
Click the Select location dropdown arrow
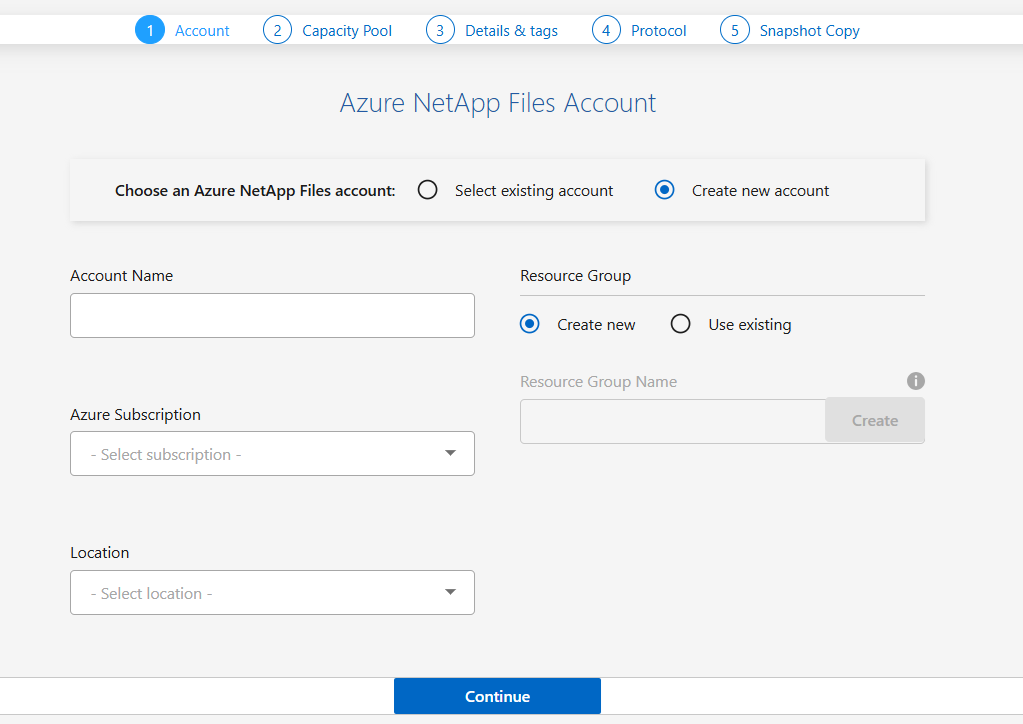(x=450, y=593)
